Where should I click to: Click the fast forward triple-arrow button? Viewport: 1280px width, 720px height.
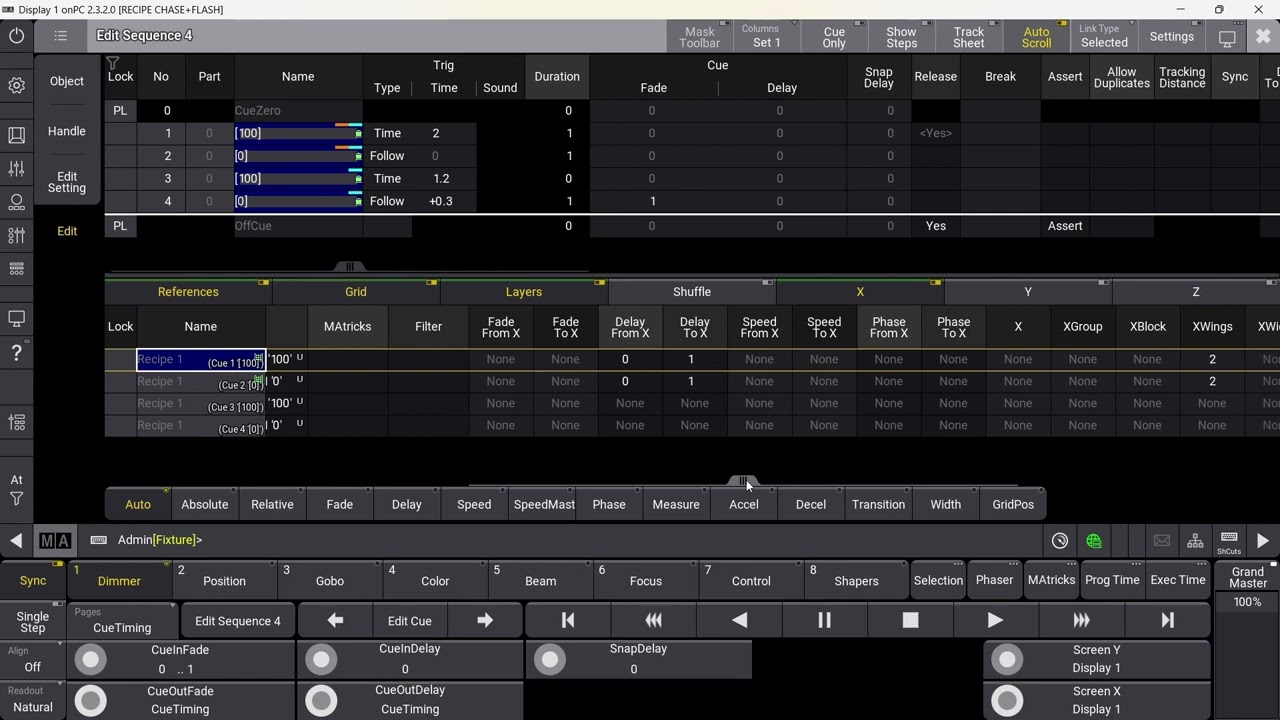[1081, 621]
